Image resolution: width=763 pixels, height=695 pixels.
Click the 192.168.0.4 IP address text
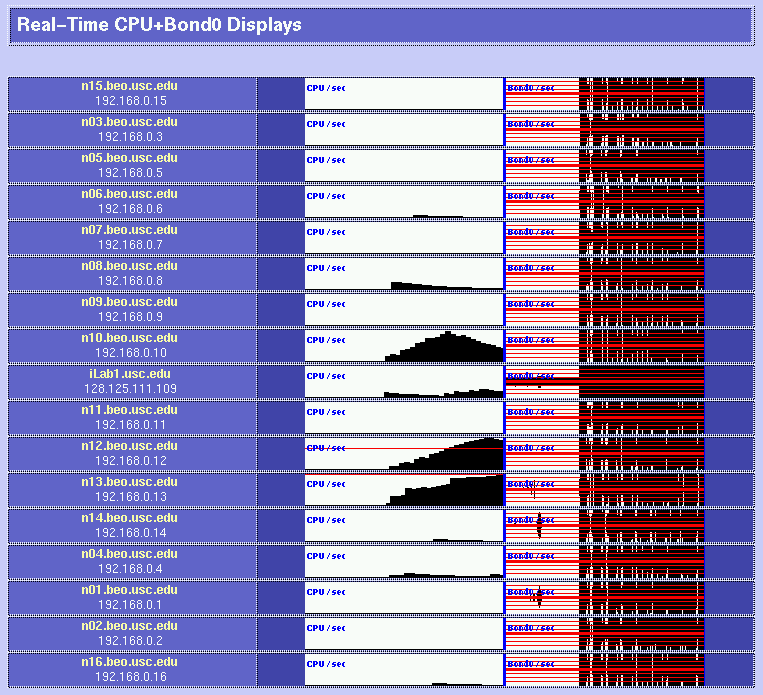pyautogui.click(x=130, y=569)
